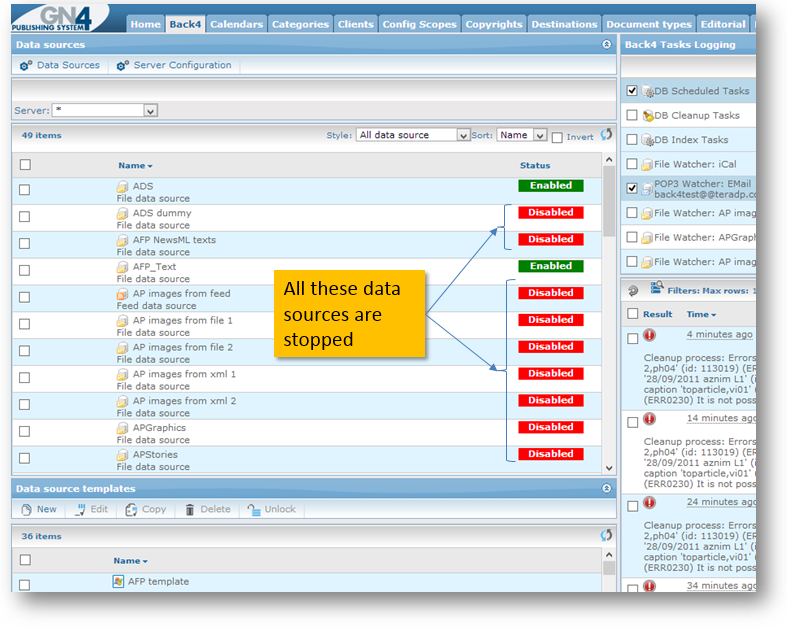The image size is (787, 628).
Task: Click the Status column header
Action: click(x=535, y=166)
